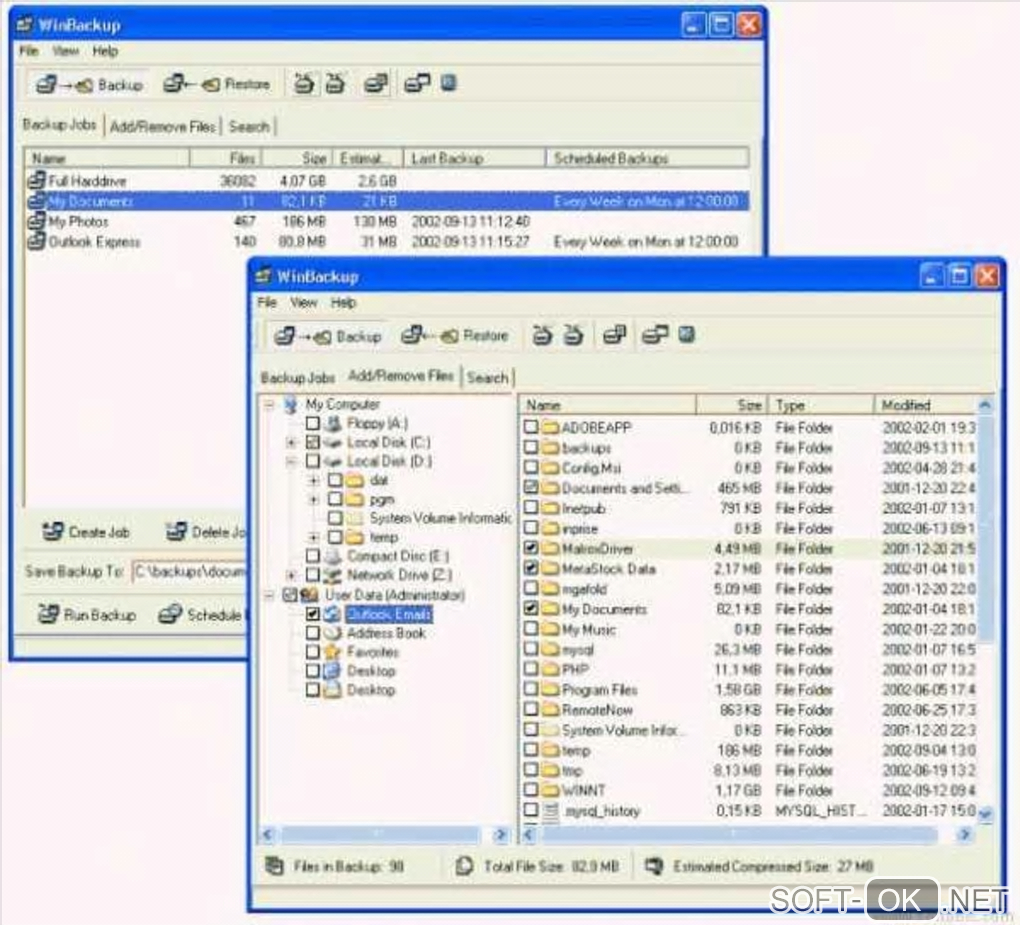Click the Backup toolbar button in front window
This screenshot has width=1020, height=925.
click(327, 336)
